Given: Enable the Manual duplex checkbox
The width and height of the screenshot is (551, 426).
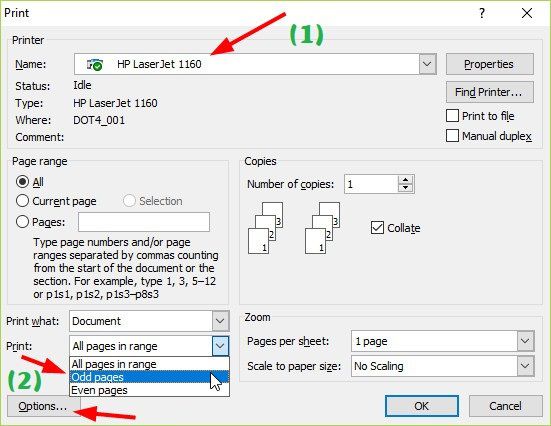Looking at the screenshot, I should tap(452, 136).
